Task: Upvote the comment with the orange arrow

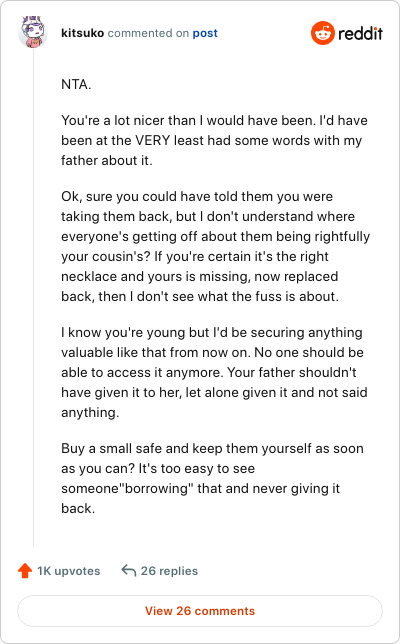Action: point(25,570)
